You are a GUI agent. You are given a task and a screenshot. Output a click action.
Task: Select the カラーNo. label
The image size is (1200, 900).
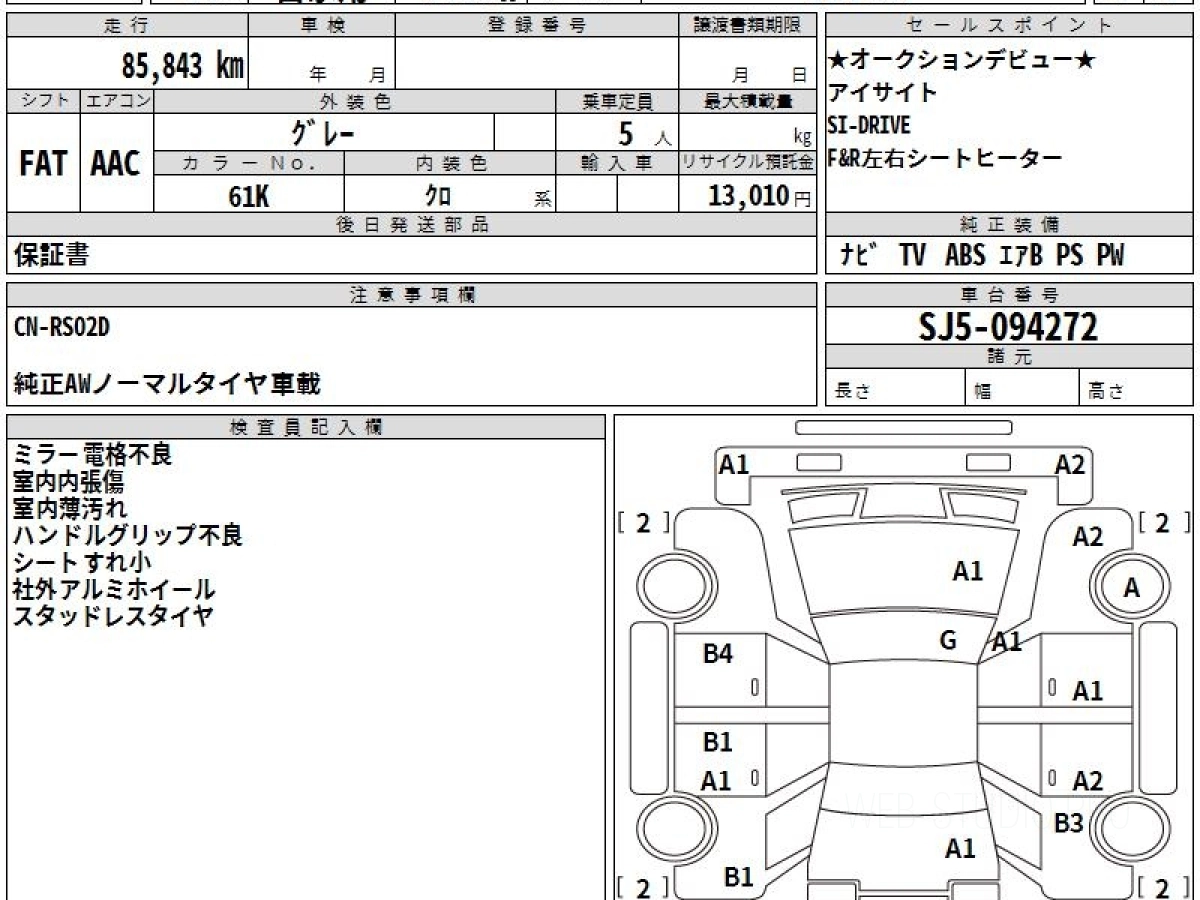coord(249,163)
